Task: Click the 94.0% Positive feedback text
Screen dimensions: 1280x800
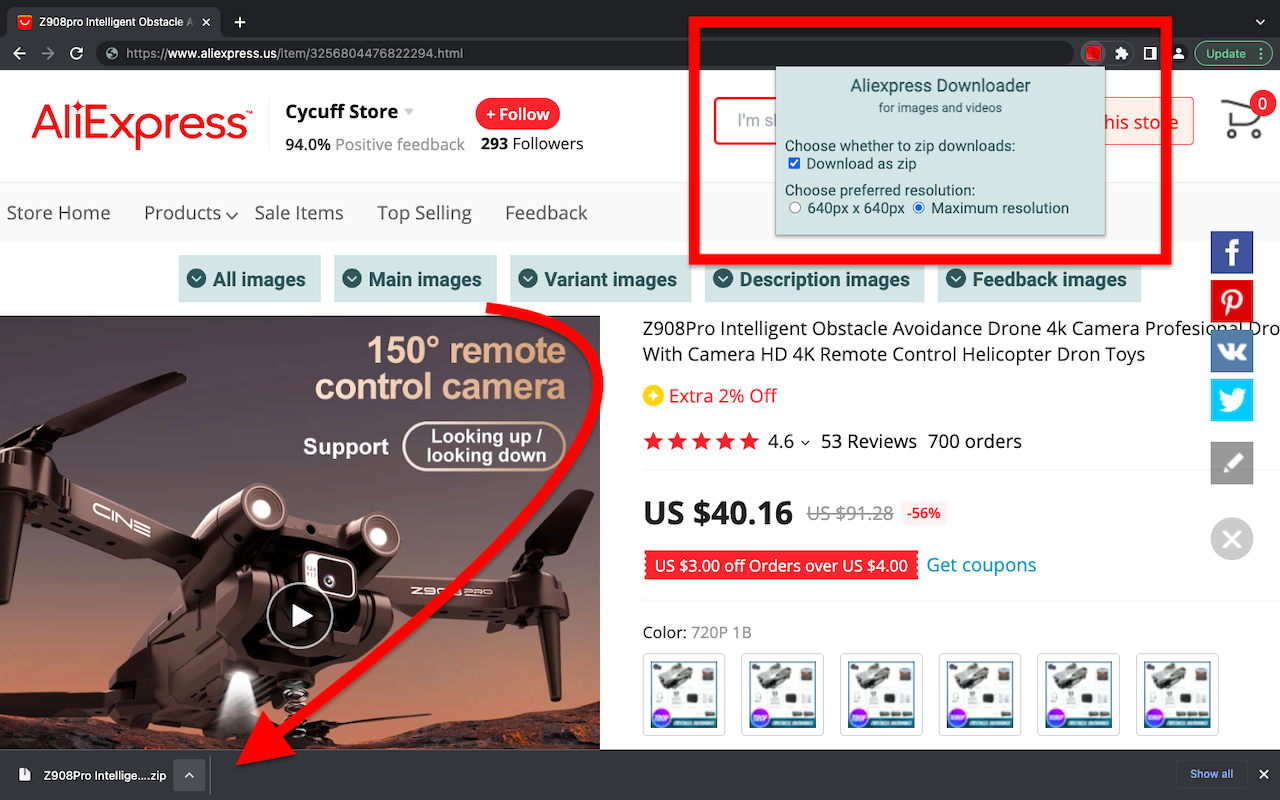Action: click(375, 144)
